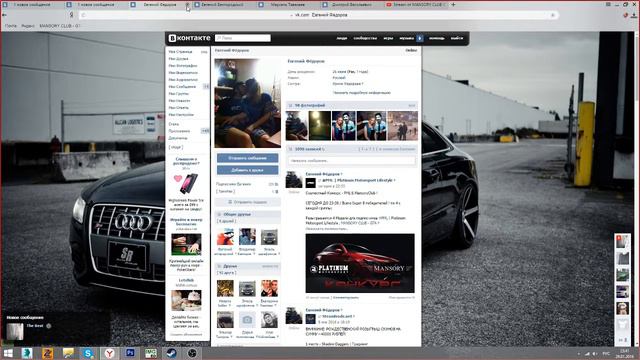The width and height of the screenshot is (640, 360).
Task: Open Документы in left sidebar
Action: (x=178, y=138)
